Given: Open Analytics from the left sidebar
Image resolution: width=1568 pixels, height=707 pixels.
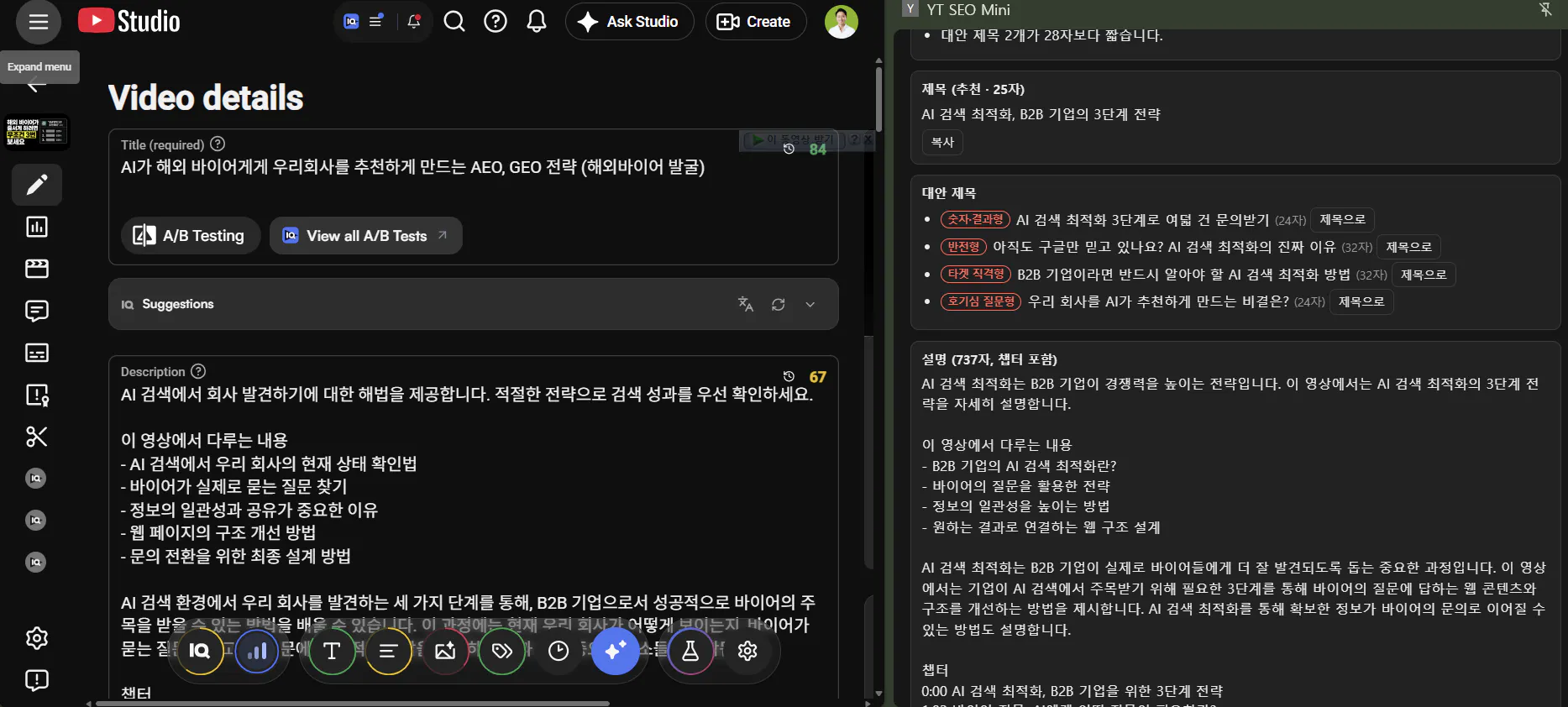Looking at the screenshot, I should 37,227.
